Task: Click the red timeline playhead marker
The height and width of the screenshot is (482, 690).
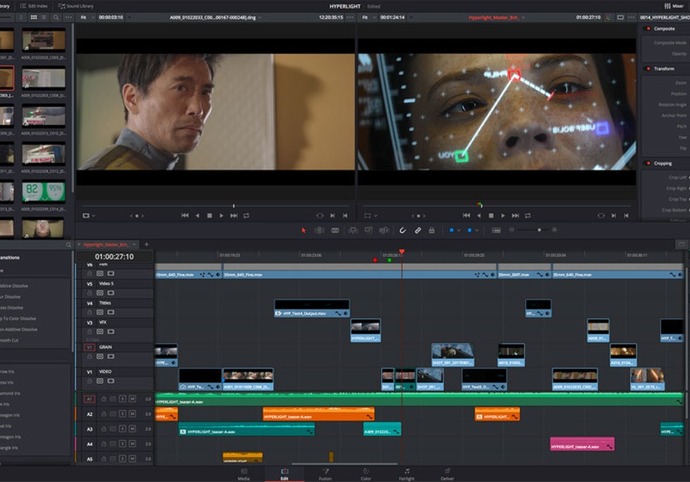Action: pos(401,252)
